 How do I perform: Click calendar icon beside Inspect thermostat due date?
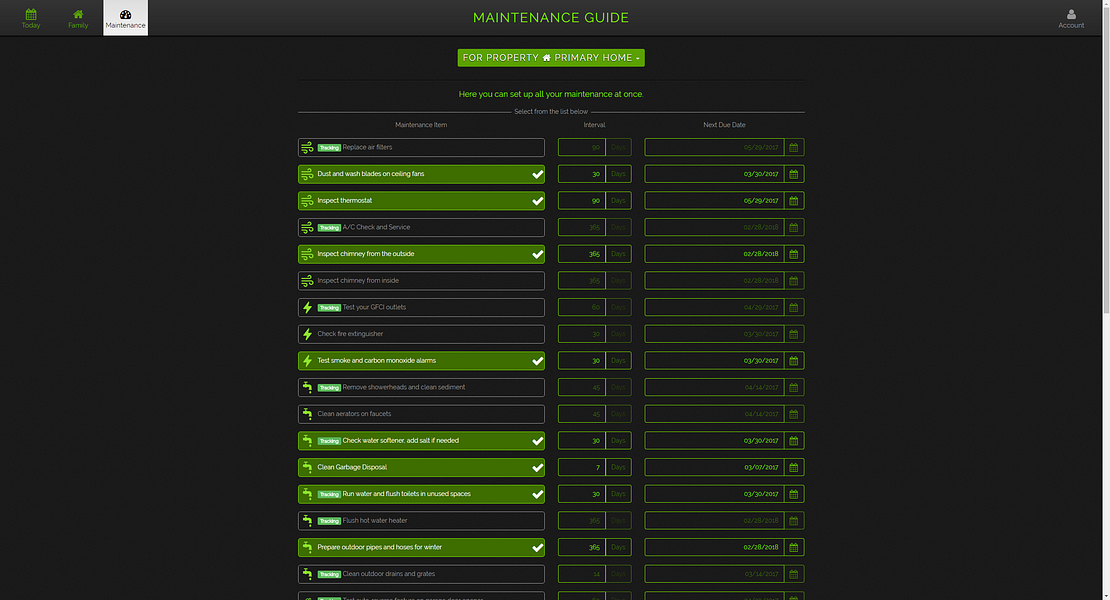pos(794,200)
